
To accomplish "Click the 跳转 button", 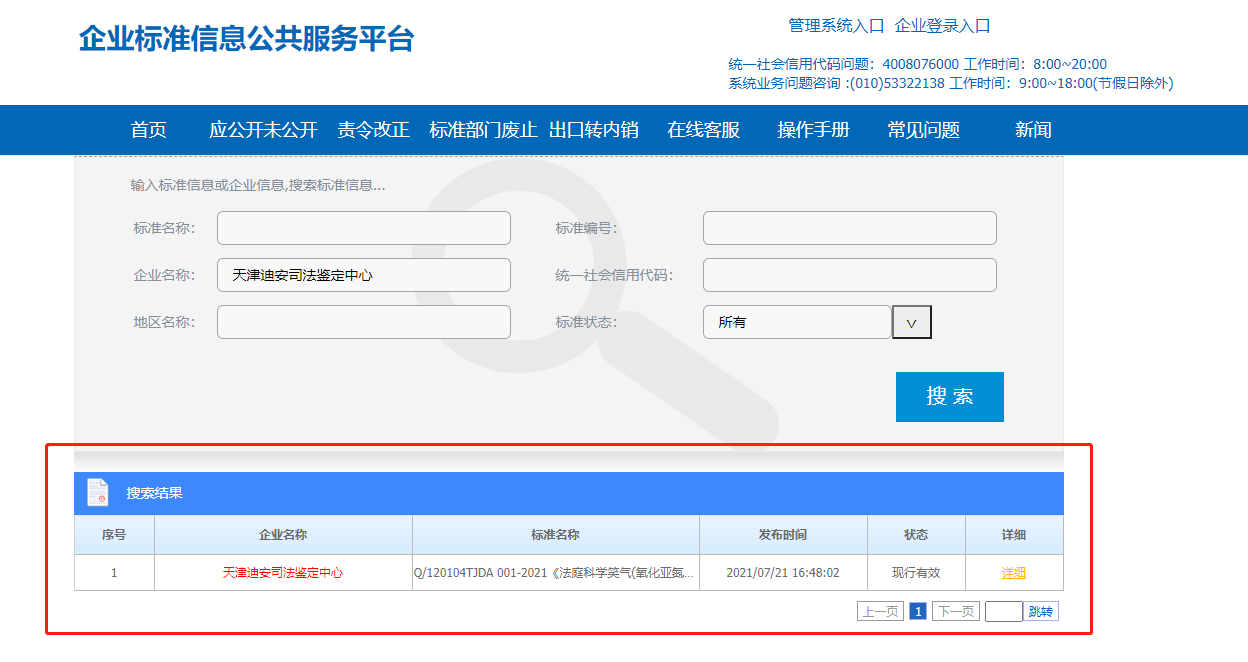I will pos(1041,611).
